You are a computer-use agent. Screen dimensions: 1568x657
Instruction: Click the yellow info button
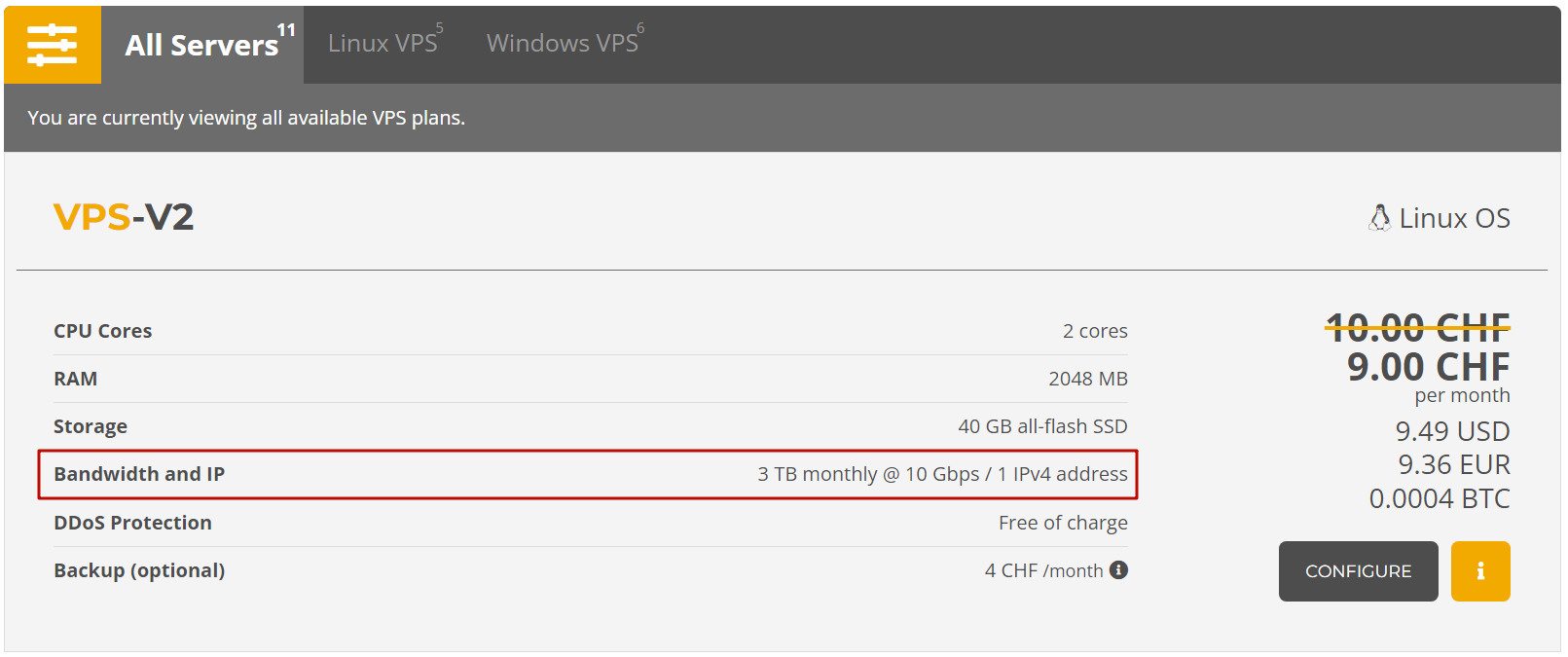(x=1480, y=571)
